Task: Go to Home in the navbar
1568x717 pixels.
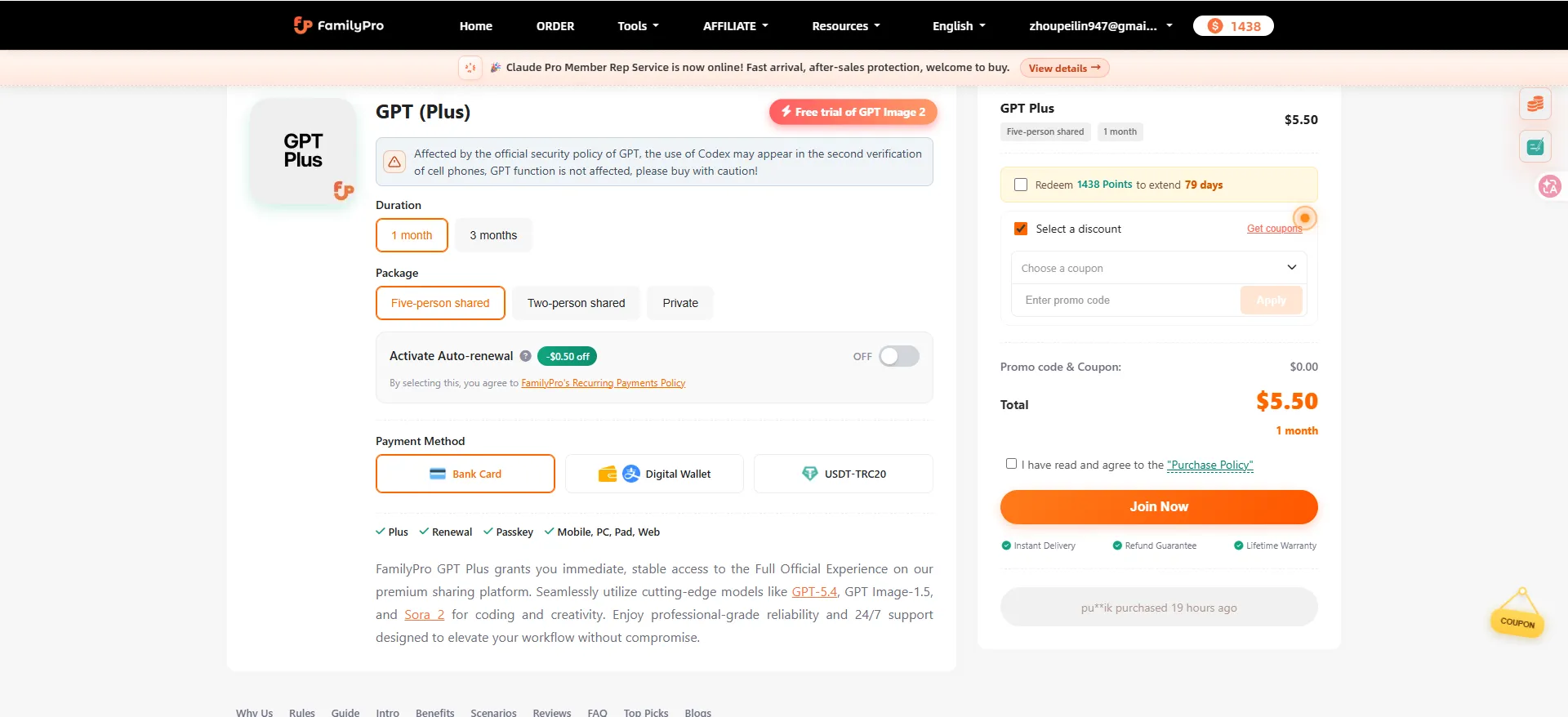Action: pyautogui.click(x=475, y=26)
